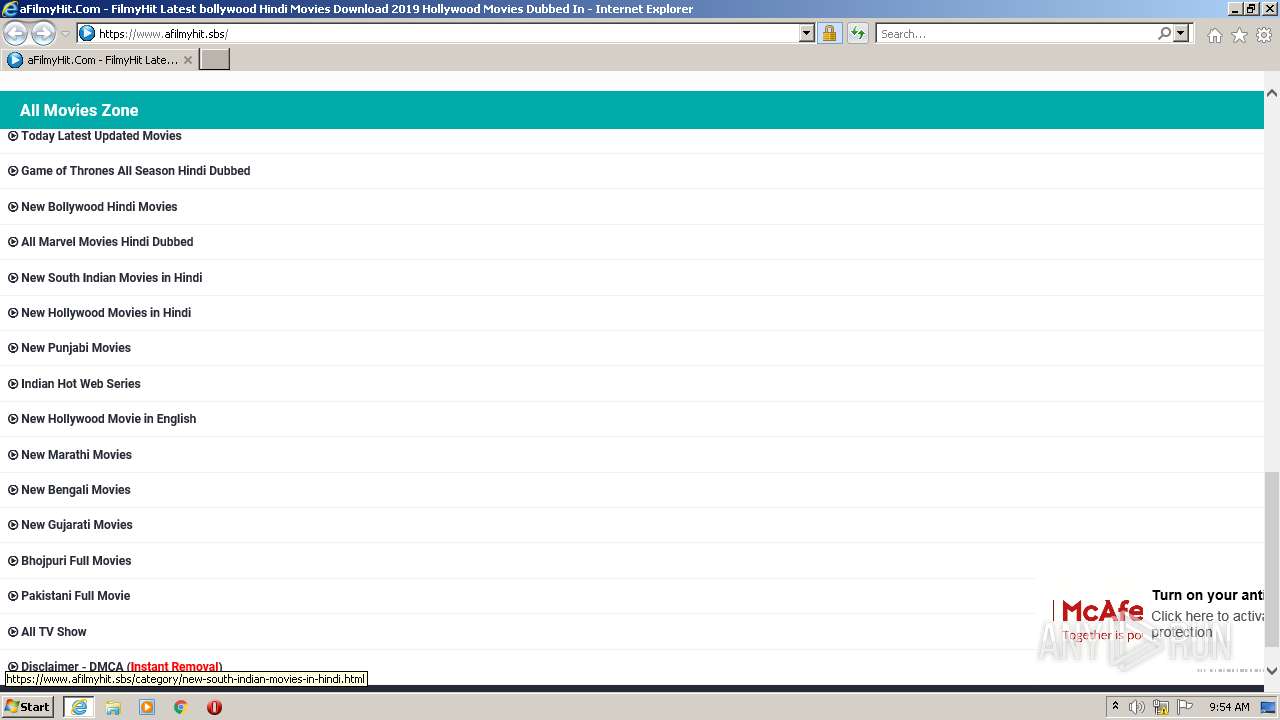The height and width of the screenshot is (720, 1280).
Task: Click the magnifier search icon
Action: (x=1164, y=33)
